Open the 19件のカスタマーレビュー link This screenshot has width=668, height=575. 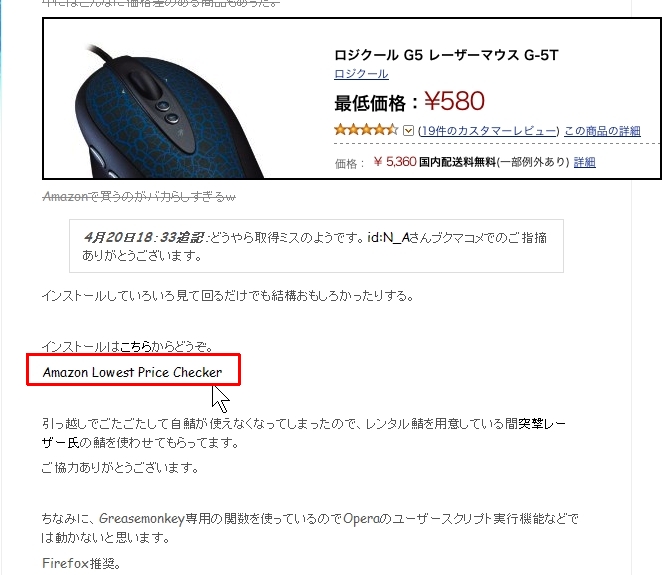tap(488, 131)
